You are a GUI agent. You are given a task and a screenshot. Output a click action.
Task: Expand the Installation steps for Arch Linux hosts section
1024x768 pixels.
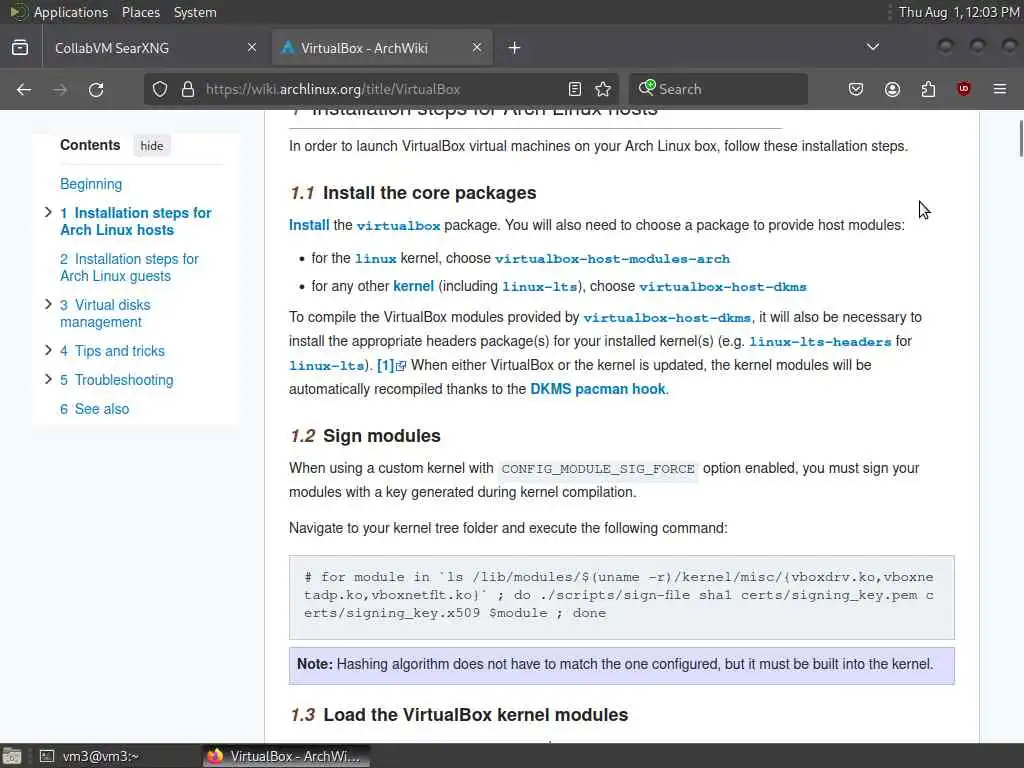pyautogui.click(x=48, y=212)
